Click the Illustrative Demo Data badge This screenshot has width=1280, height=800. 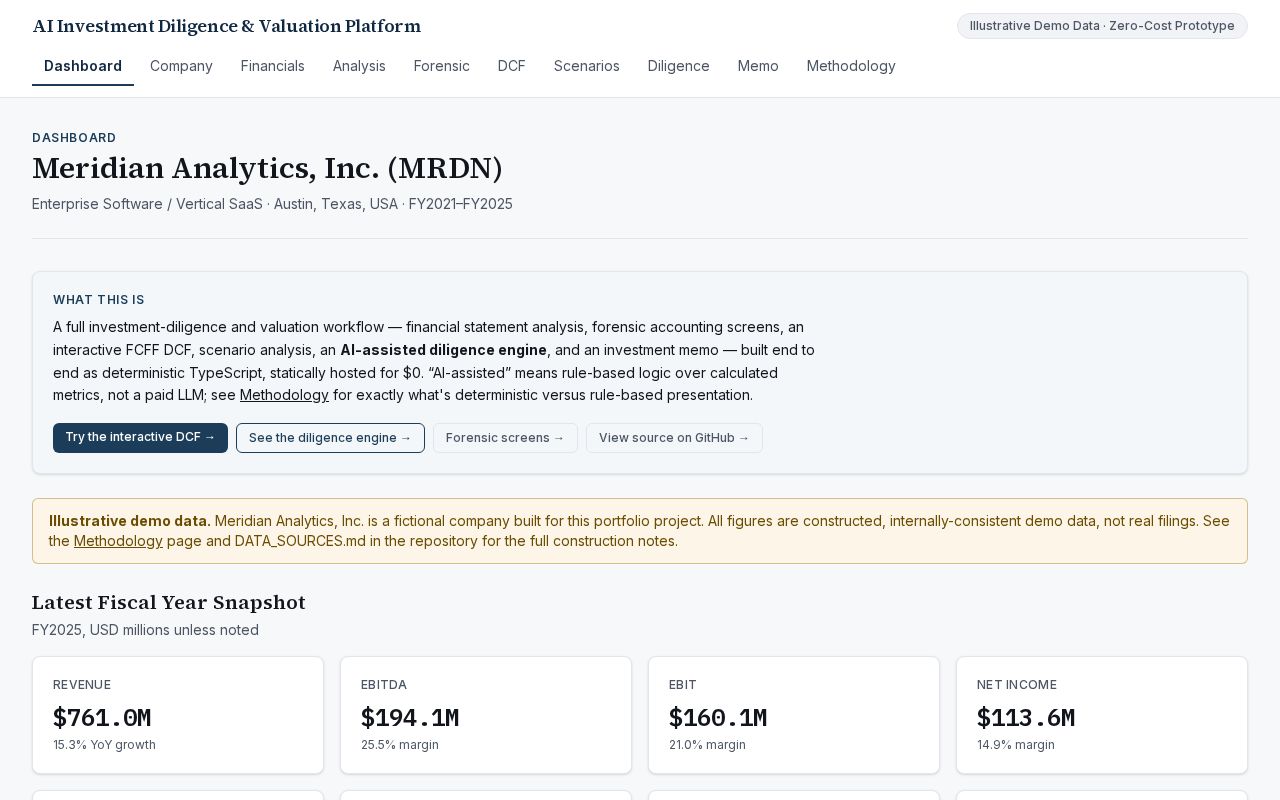pyautogui.click(x=1102, y=26)
